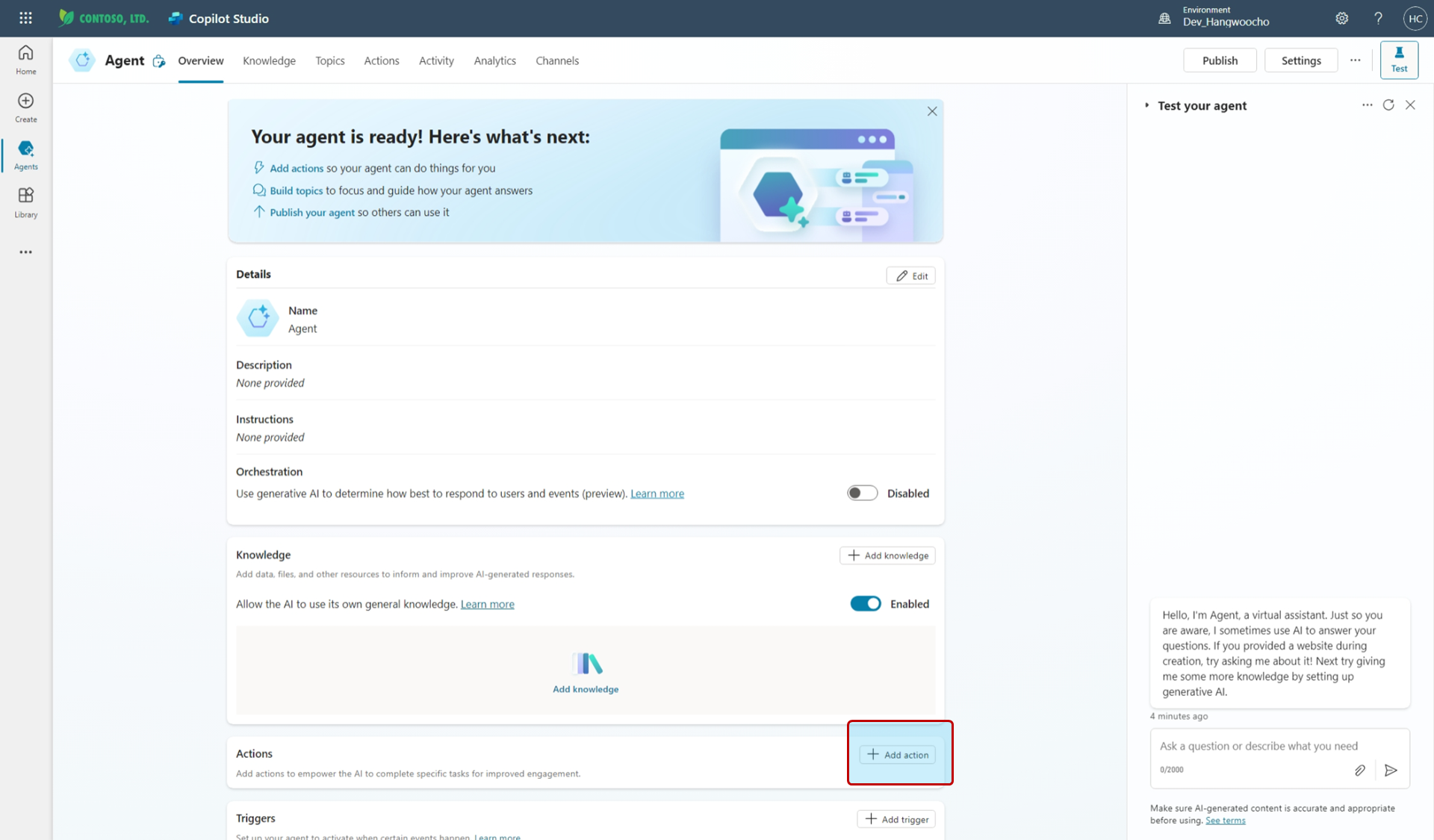The image size is (1434, 840).
Task: Switch to the Analytics tab
Action: [x=494, y=60]
